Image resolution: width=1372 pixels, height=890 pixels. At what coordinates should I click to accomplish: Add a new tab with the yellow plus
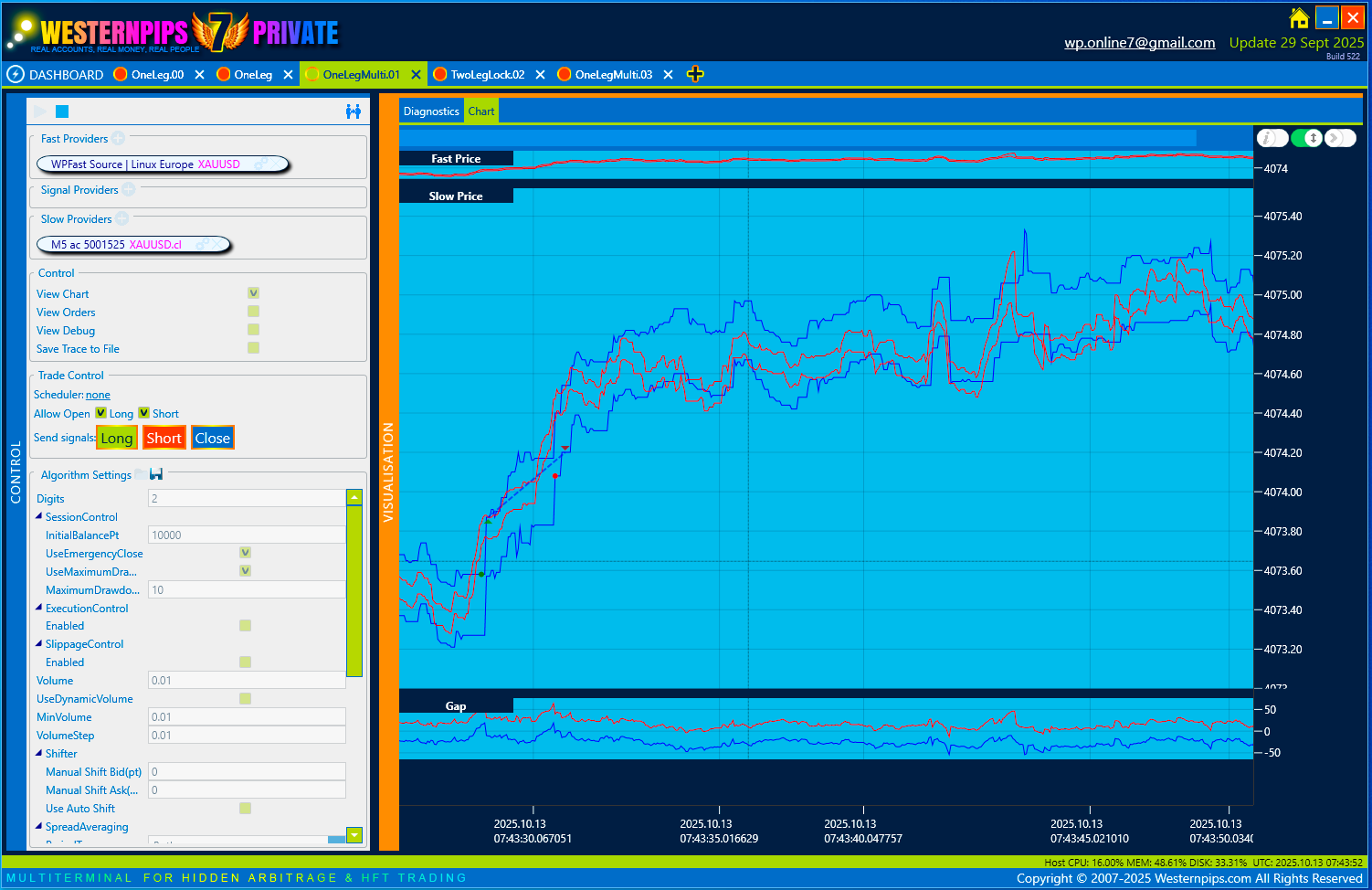(x=695, y=74)
